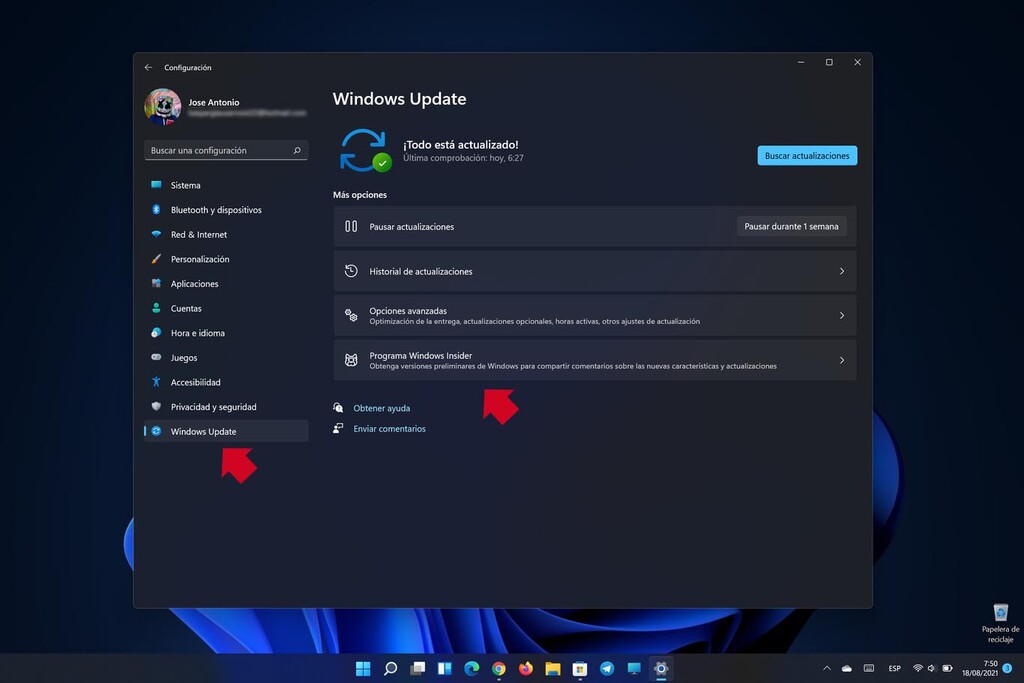The height and width of the screenshot is (683, 1024).
Task: Select Aplicaciones in the sidebar
Action: pyautogui.click(x=226, y=284)
